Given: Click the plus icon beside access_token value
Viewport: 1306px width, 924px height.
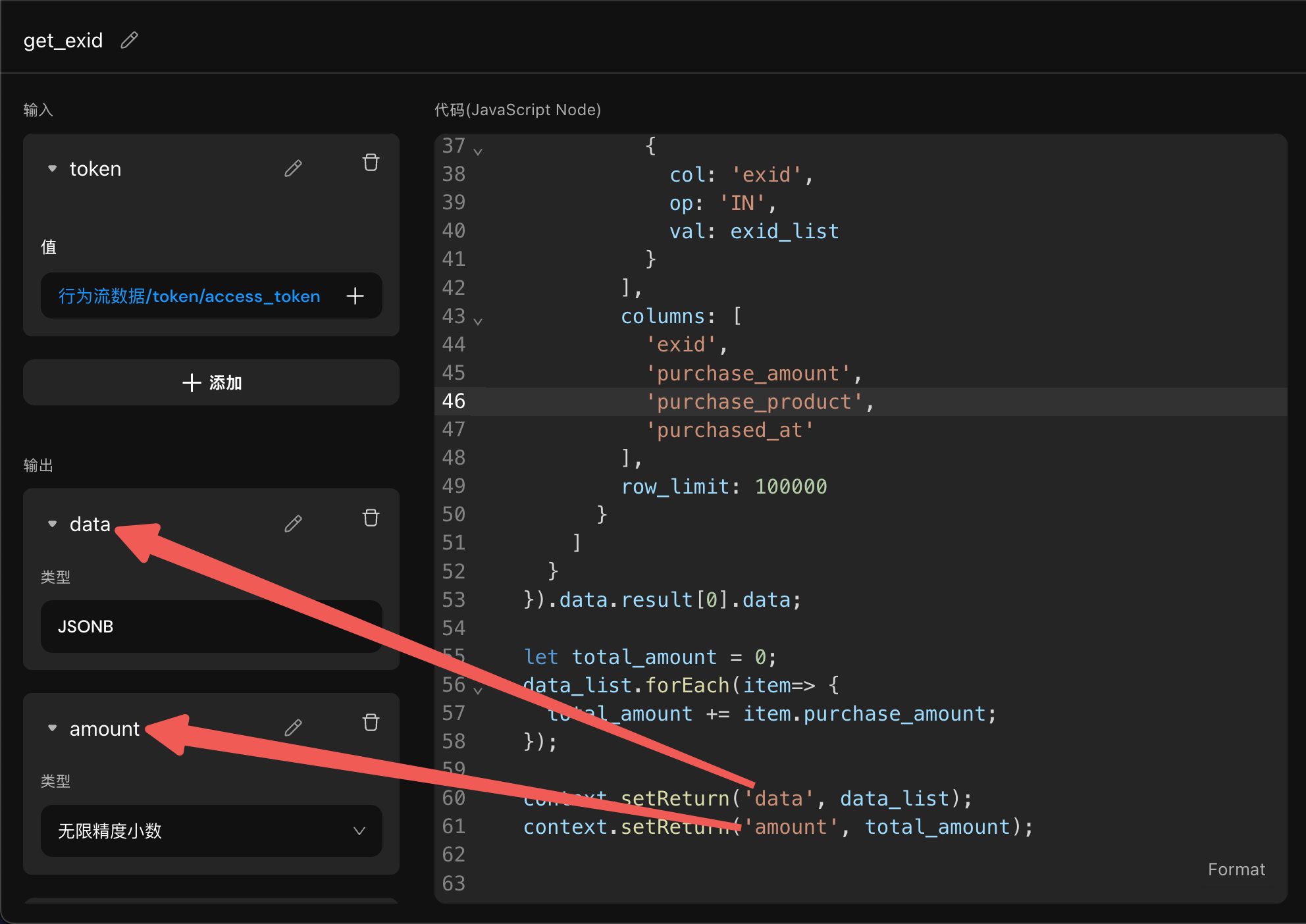Looking at the screenshot, I should [355, 296].
